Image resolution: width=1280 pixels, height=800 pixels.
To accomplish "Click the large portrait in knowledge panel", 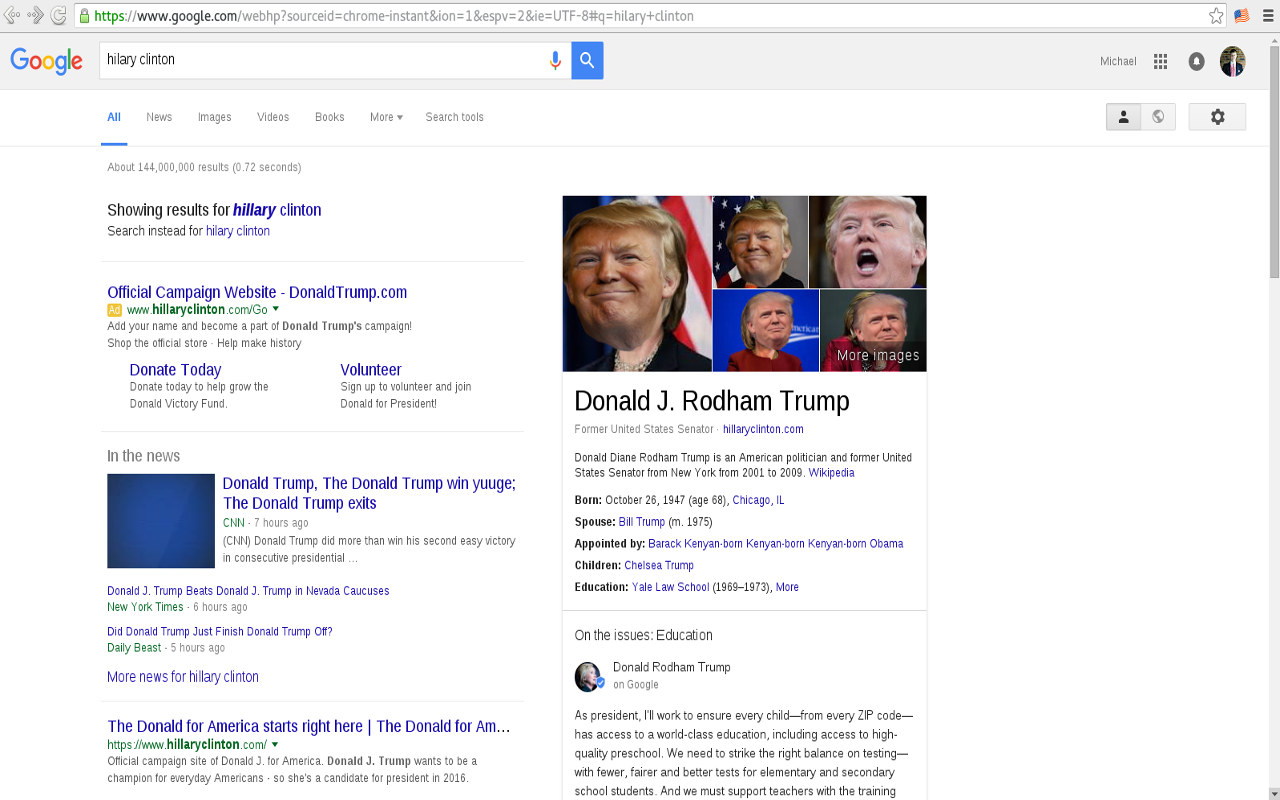I will pyautogui.click(x=637, y=283).
